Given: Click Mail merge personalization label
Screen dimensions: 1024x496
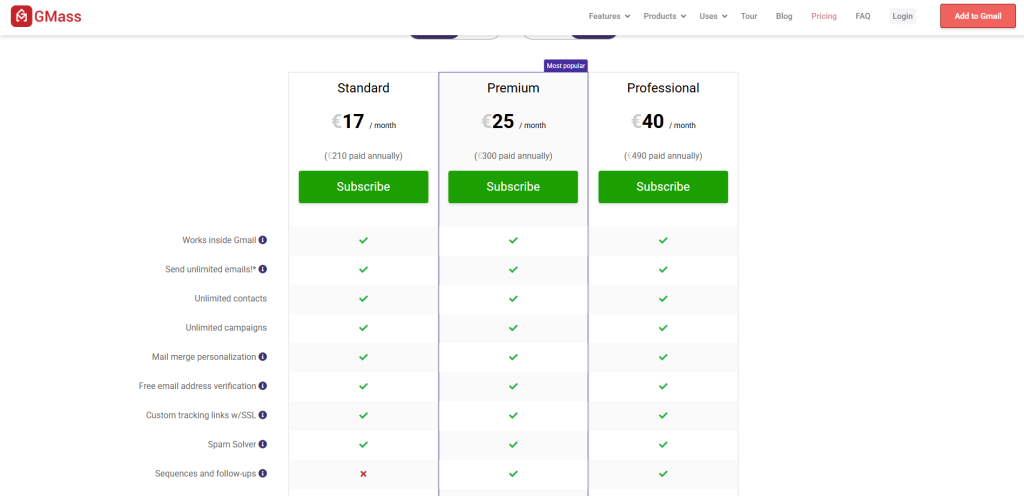Looking at the screenshot, I should click(x=204, y=357).
